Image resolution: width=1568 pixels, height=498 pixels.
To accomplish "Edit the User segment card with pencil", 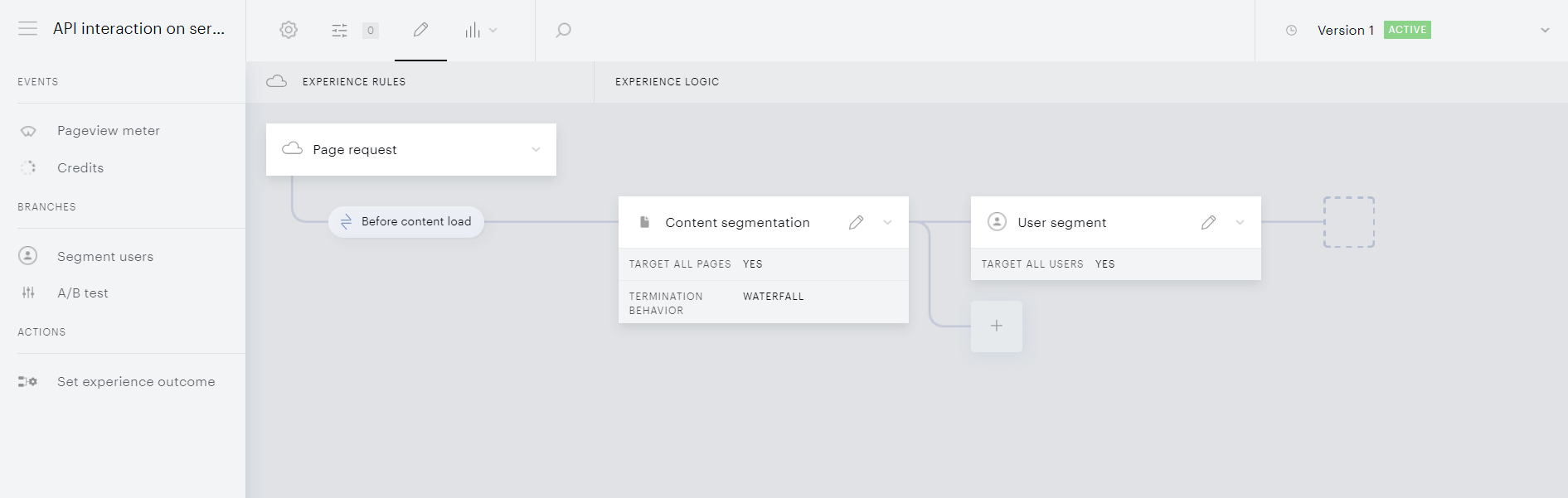I will 1209,222.
